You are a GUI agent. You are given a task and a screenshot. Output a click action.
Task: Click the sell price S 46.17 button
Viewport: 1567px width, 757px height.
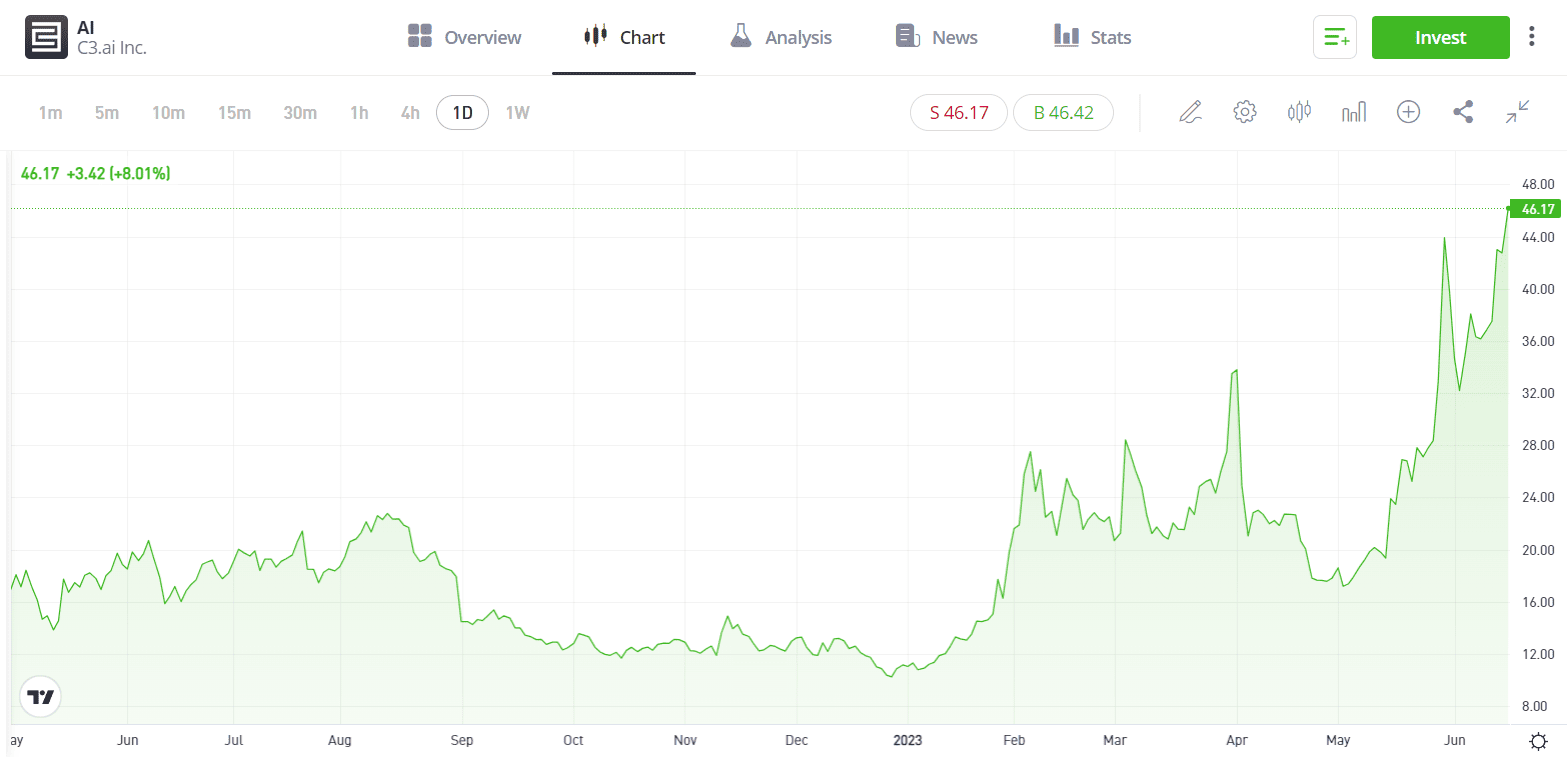click(959, 112)
